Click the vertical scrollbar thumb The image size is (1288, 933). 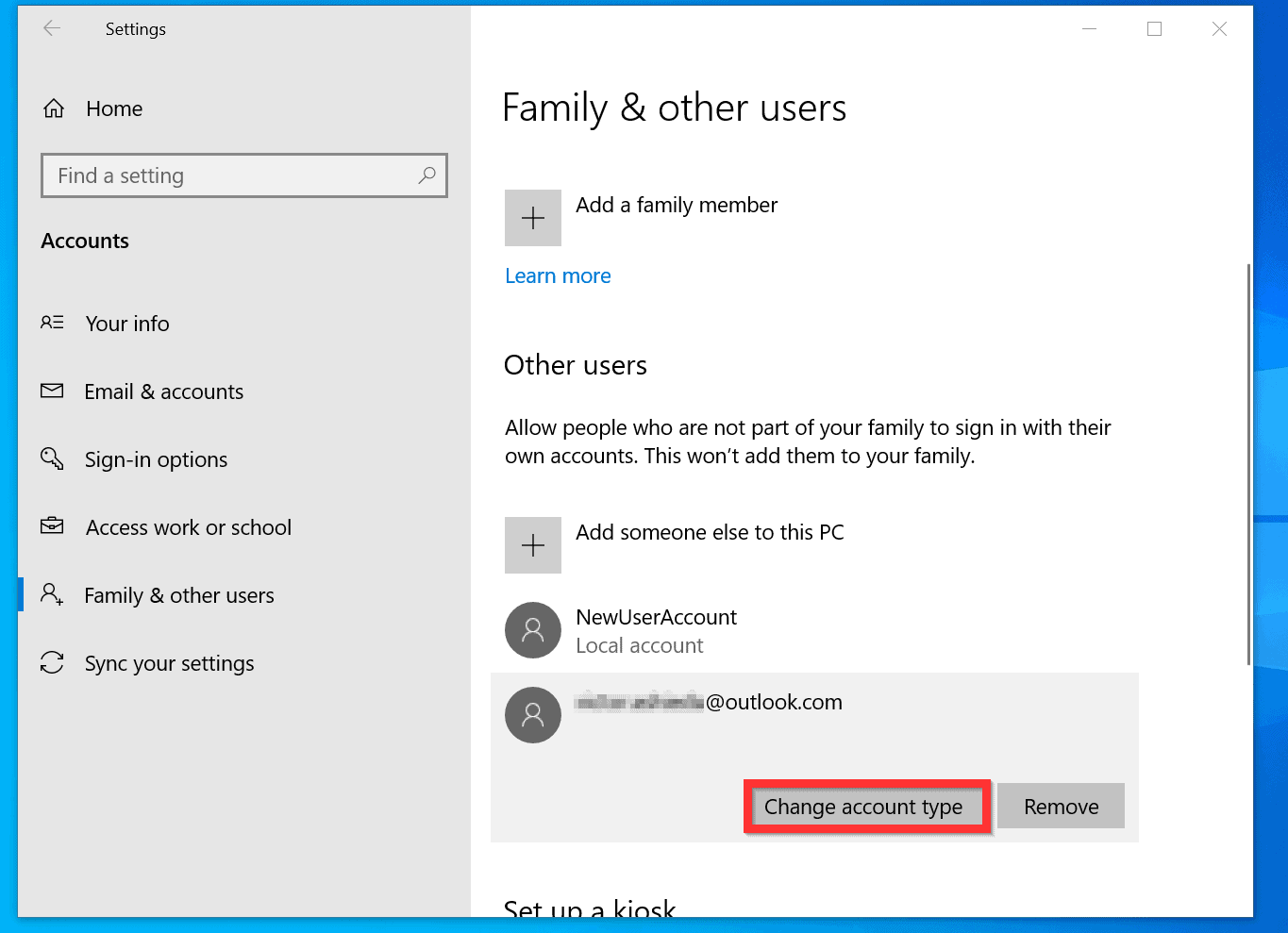[1249, 464]
